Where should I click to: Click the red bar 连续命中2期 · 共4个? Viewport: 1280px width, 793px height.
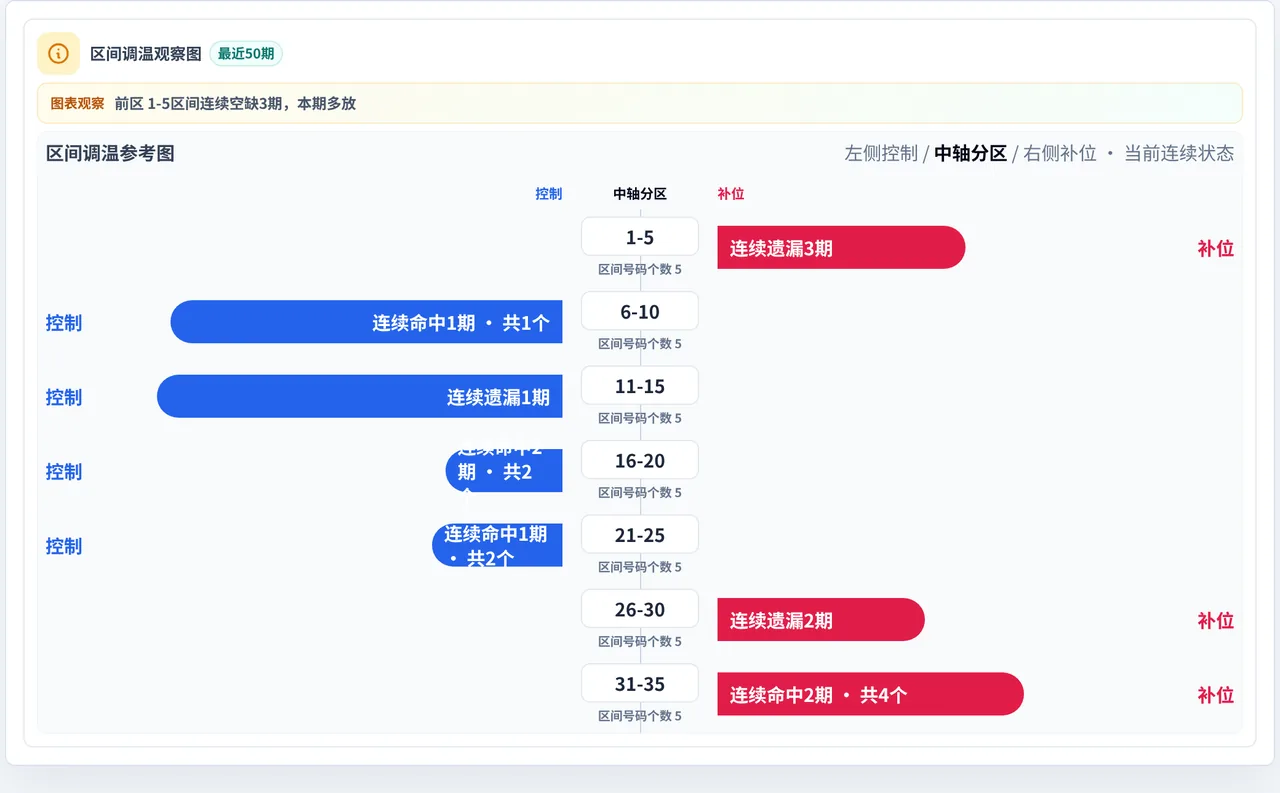[x=870, y=694]
